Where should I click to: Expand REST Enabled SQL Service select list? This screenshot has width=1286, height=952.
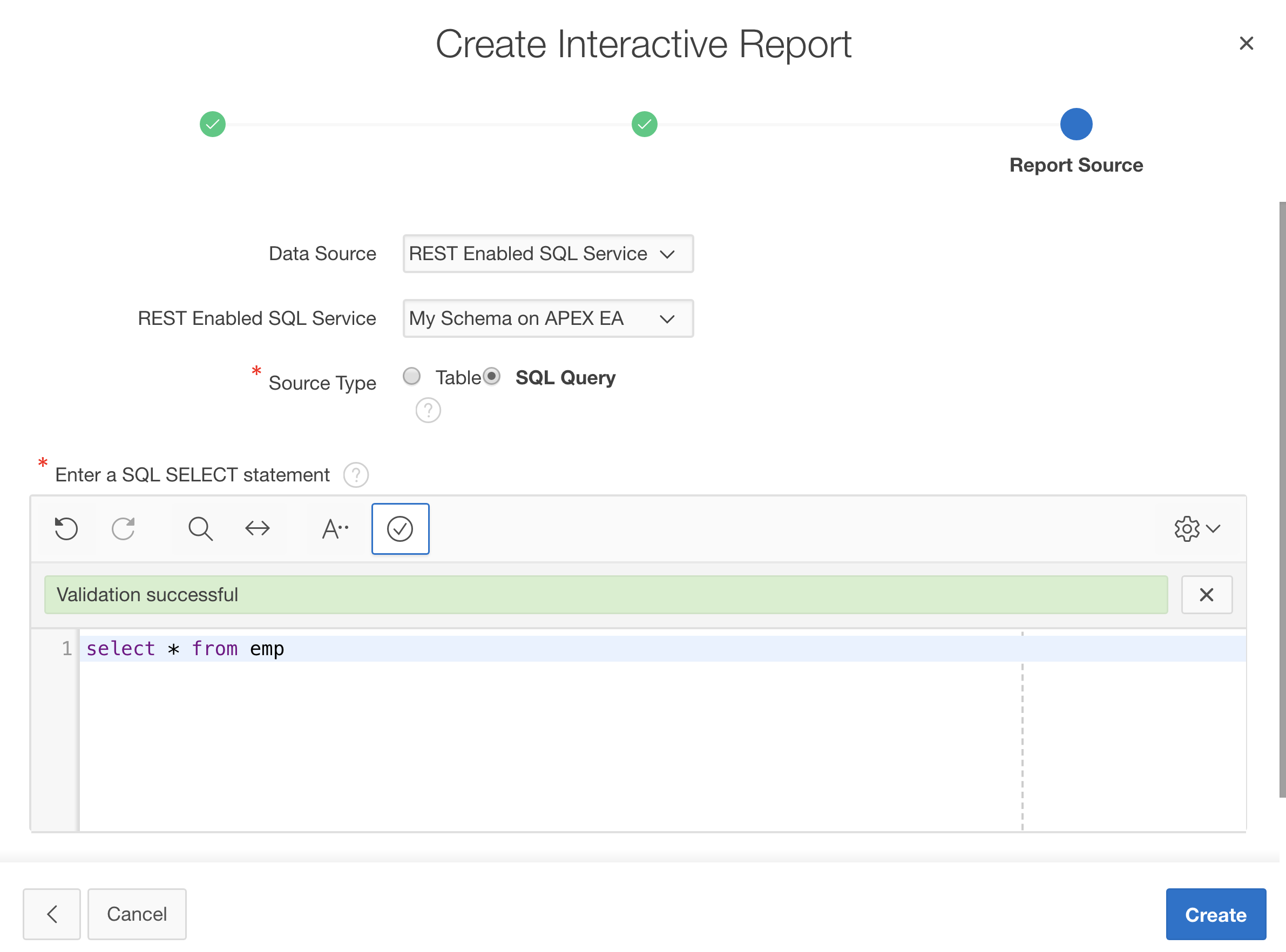pyautogui.click(x=547, y=318)
